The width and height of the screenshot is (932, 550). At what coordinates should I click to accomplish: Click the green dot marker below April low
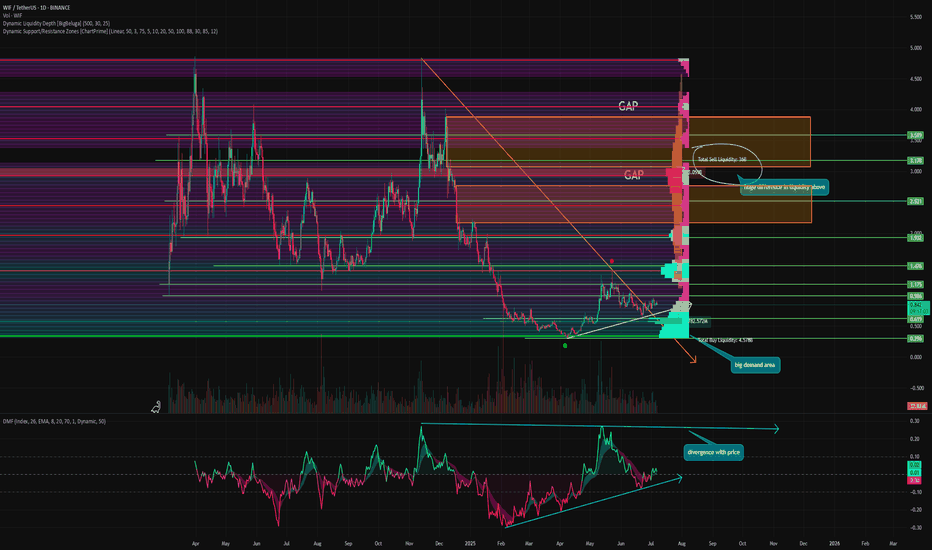click(565, 345)
